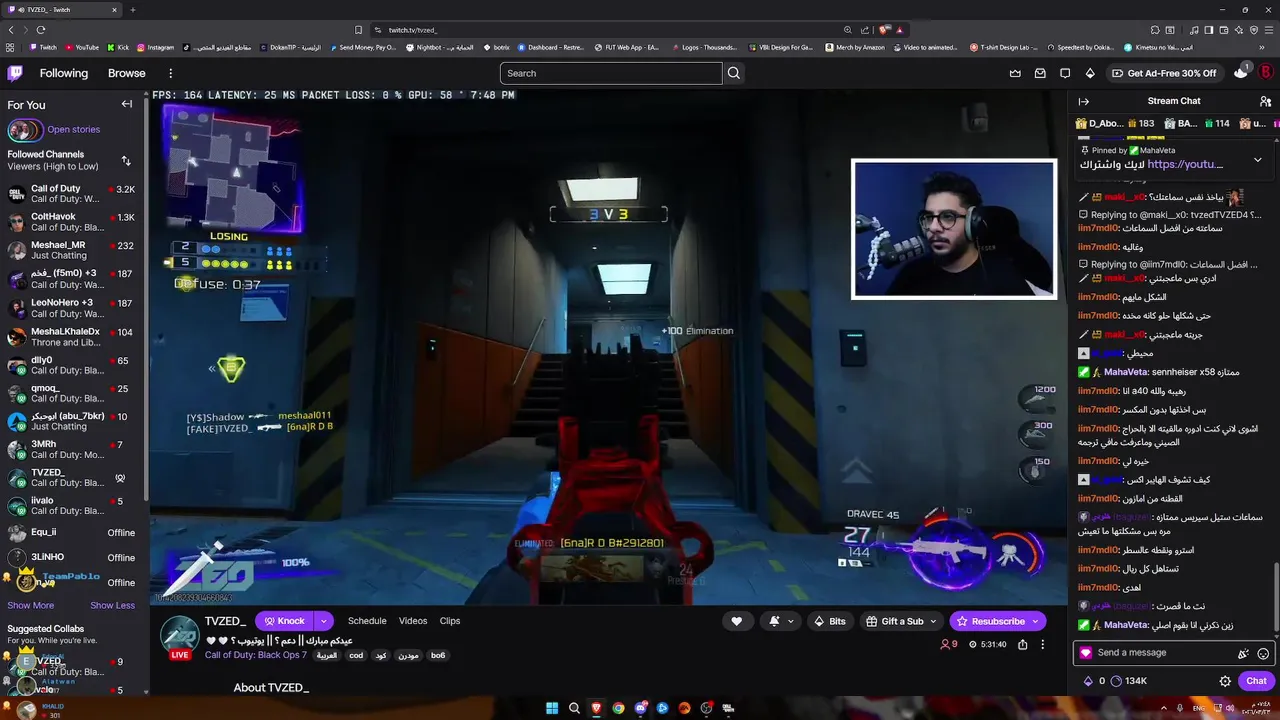Open chat community users icon
This screenshot has width=1280, height=720.
tap(1265, 101)
